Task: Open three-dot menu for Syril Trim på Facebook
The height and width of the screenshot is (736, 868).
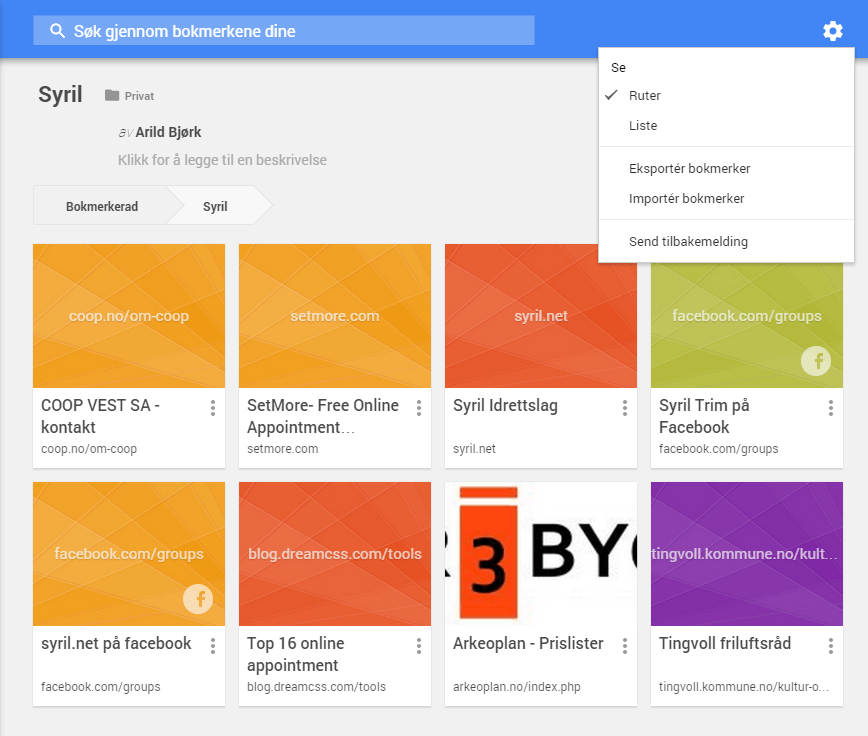Action: [831, 408]
